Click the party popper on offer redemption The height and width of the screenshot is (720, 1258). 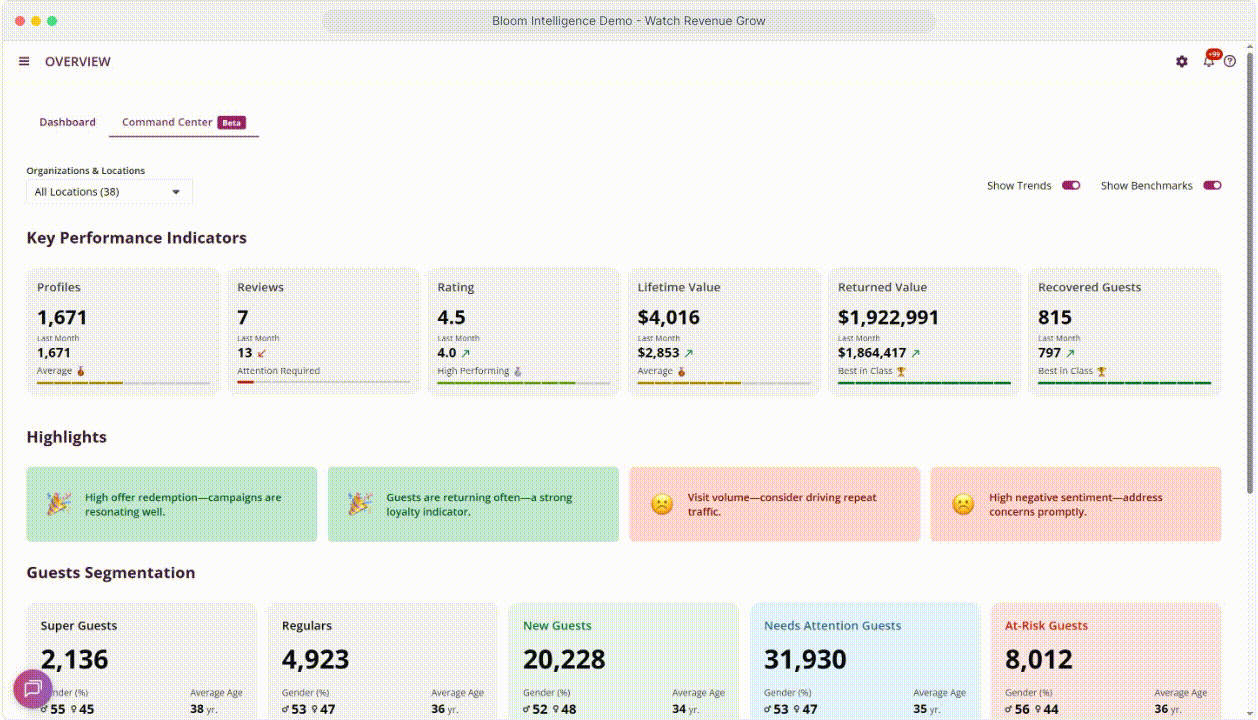58,505
